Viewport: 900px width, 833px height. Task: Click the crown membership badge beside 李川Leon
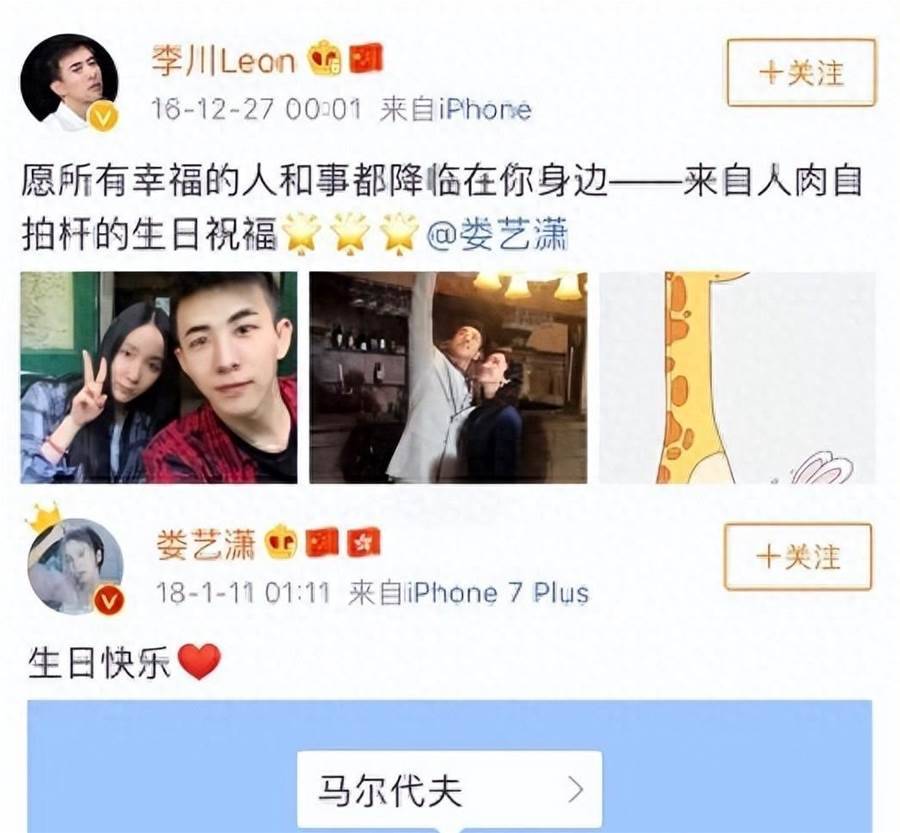324,59
